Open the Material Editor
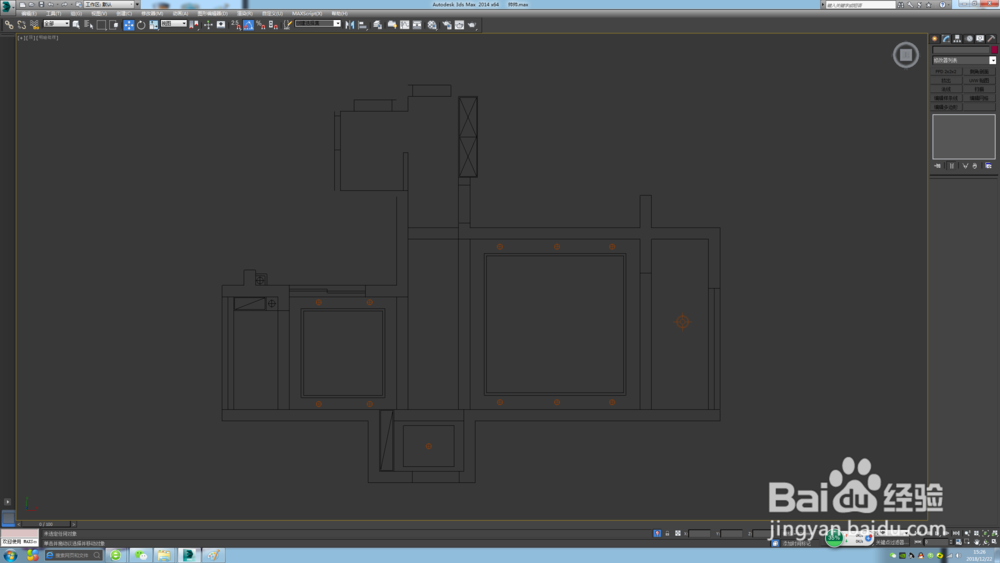 pos(432,25)
